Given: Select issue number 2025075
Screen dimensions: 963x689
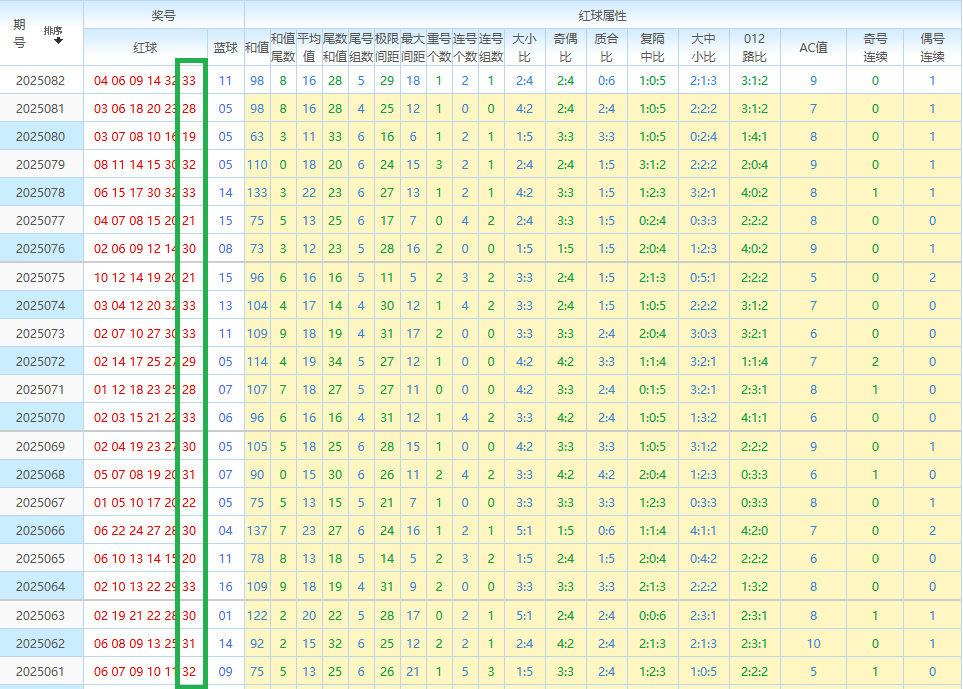Looking at the screenshot, I should click(41, 278).
